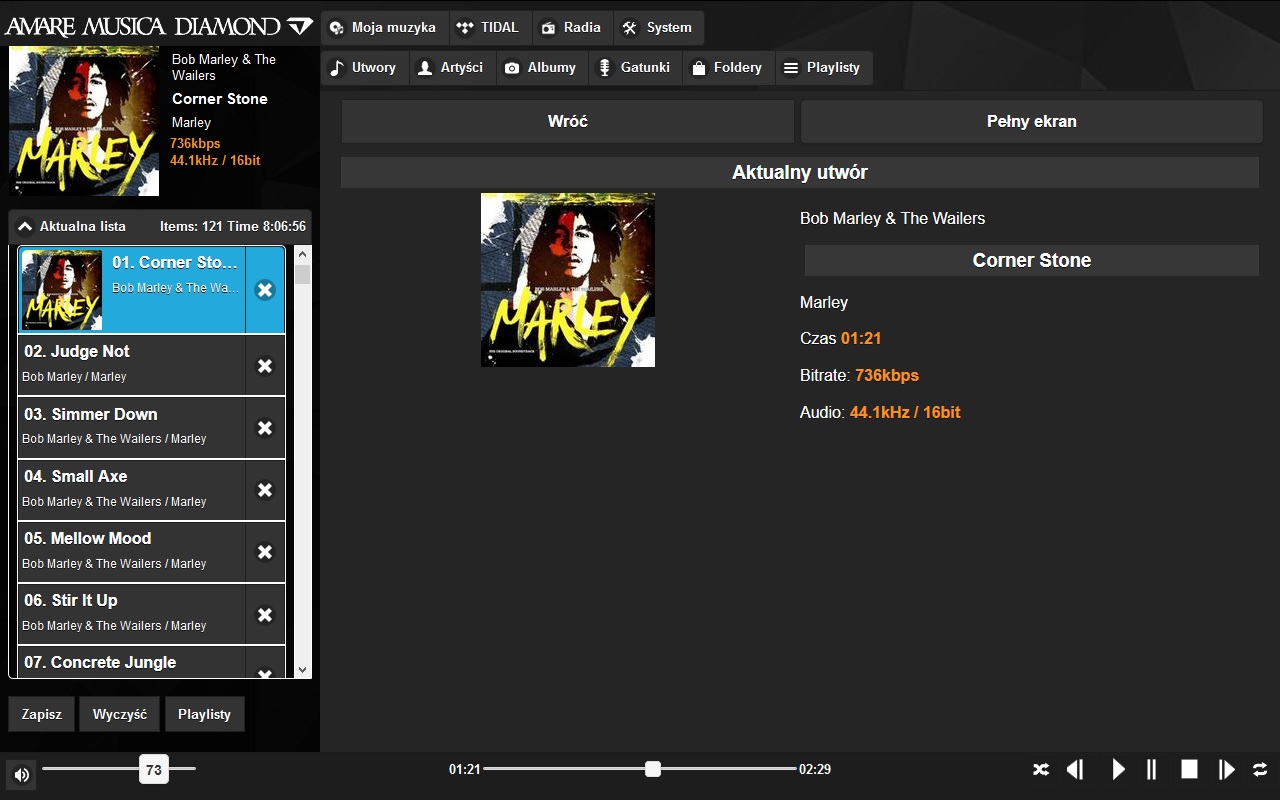Click elapsed time 01:21 beside progress bar
The height and width of the screenshot is (800, 1280).
tap(465, 769)
